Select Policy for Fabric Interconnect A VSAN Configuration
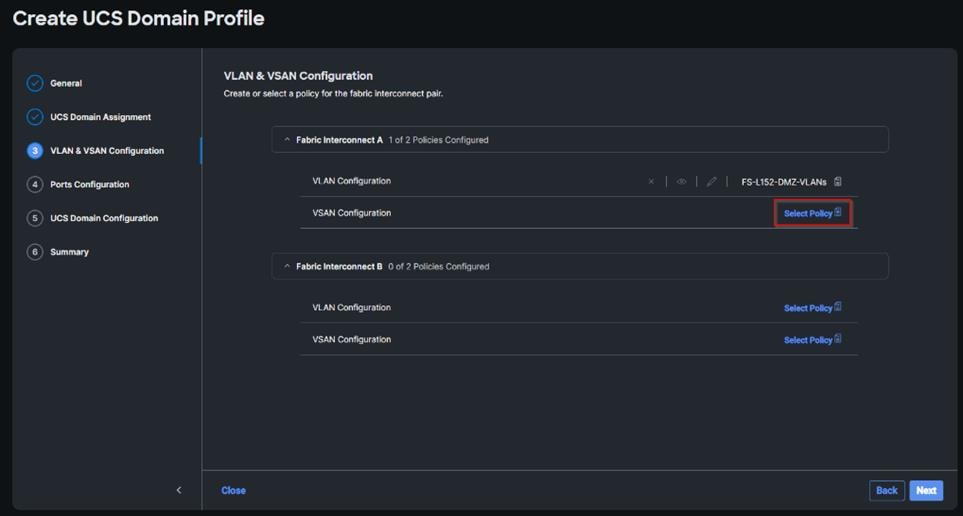This screenshot has width=963, height=516. click(x=812, y=213)
